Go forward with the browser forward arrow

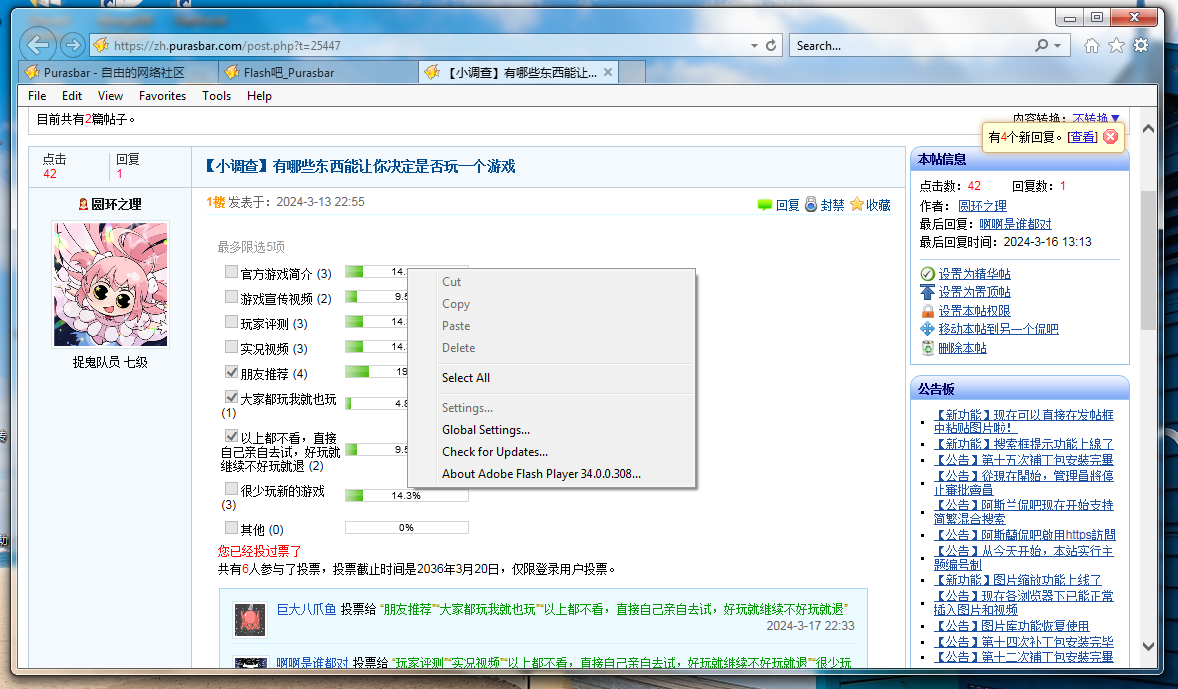(72, 45)
